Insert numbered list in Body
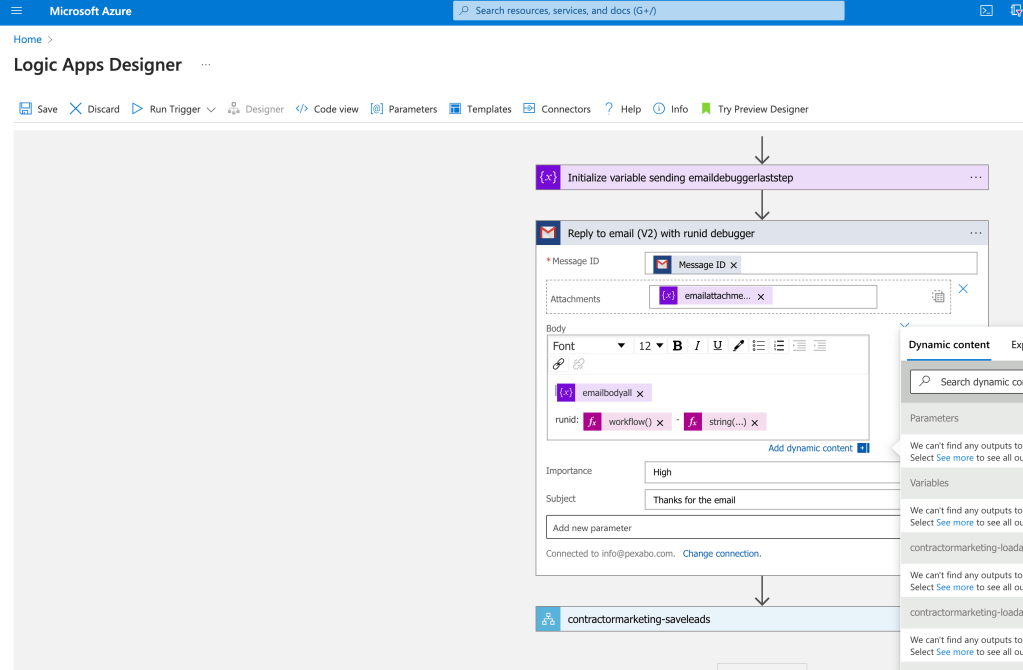Viewport: 1023px width, 670px height. pos(779,346)
